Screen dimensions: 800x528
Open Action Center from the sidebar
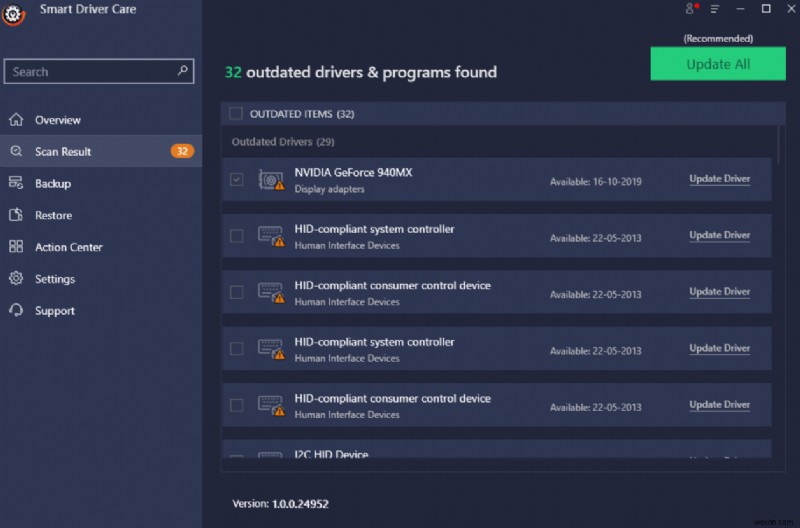(x=101, y=246)
